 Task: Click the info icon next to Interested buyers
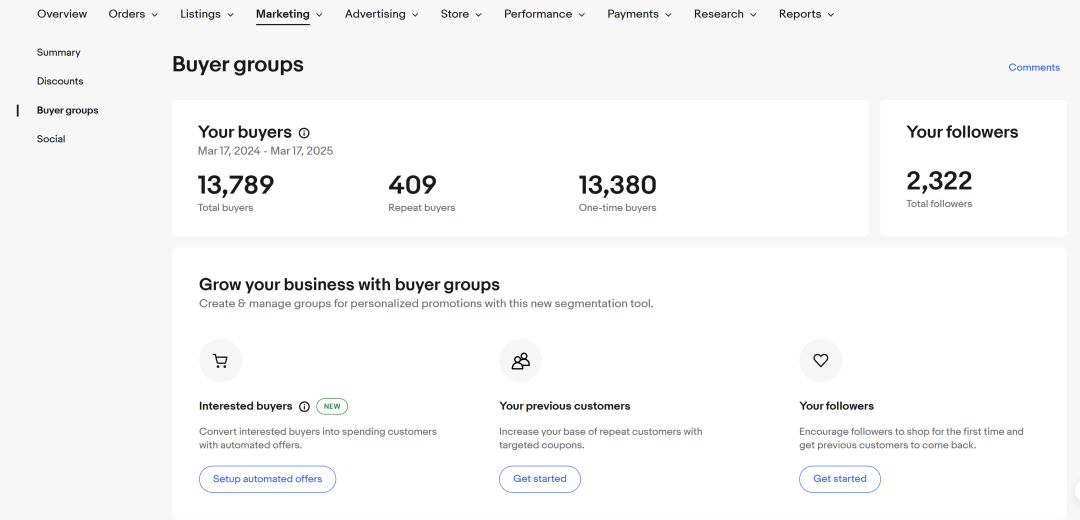[x=304, y=407]
